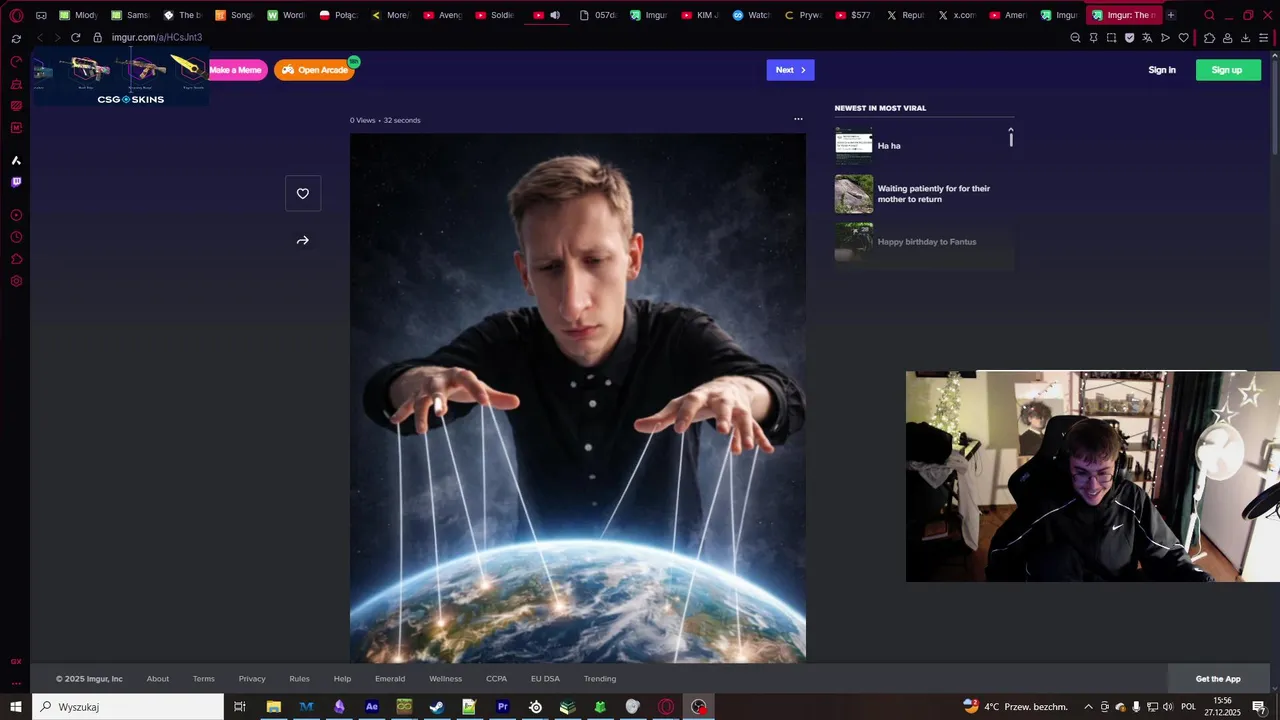Open the CSGOSKINS banner ad
Screen dimensions: 1280x720
click(x=121, y=77)
